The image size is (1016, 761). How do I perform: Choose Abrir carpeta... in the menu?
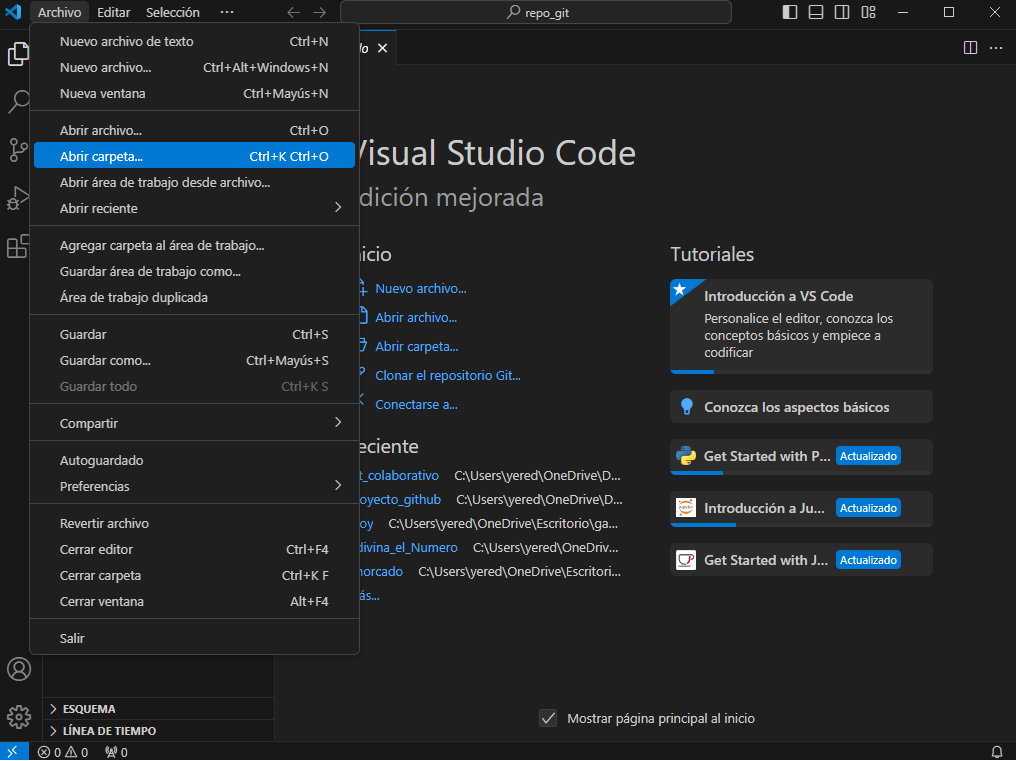(194, 156)
